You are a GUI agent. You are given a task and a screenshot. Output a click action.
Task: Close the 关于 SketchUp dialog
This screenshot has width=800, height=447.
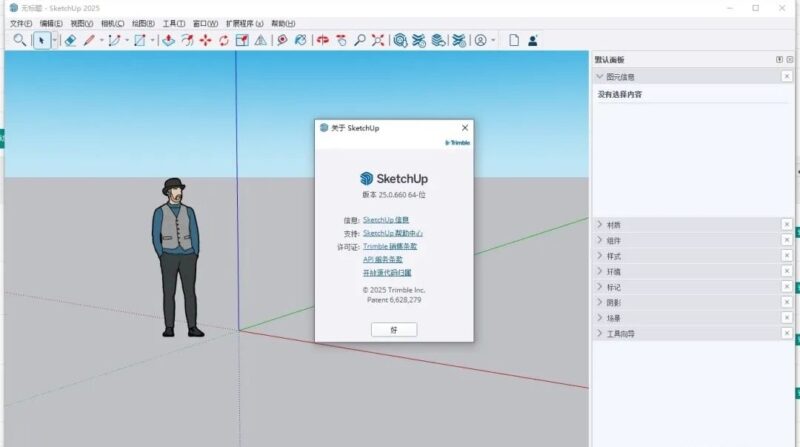465,128
